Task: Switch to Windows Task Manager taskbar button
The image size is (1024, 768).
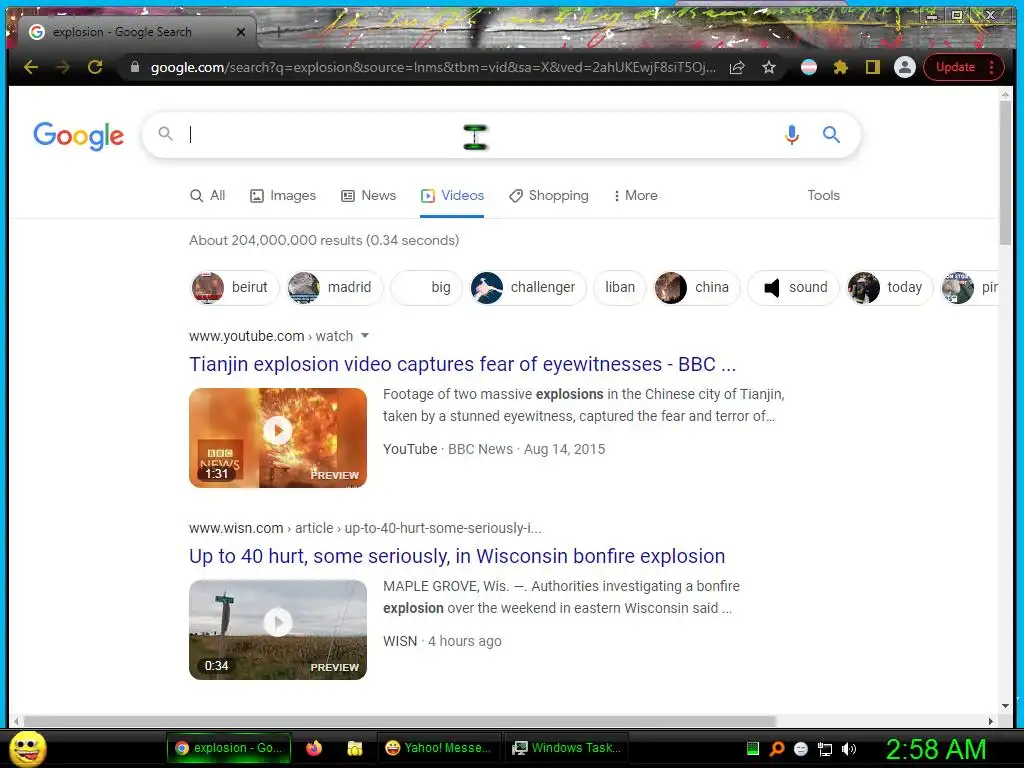Action: tap(567, 748)
